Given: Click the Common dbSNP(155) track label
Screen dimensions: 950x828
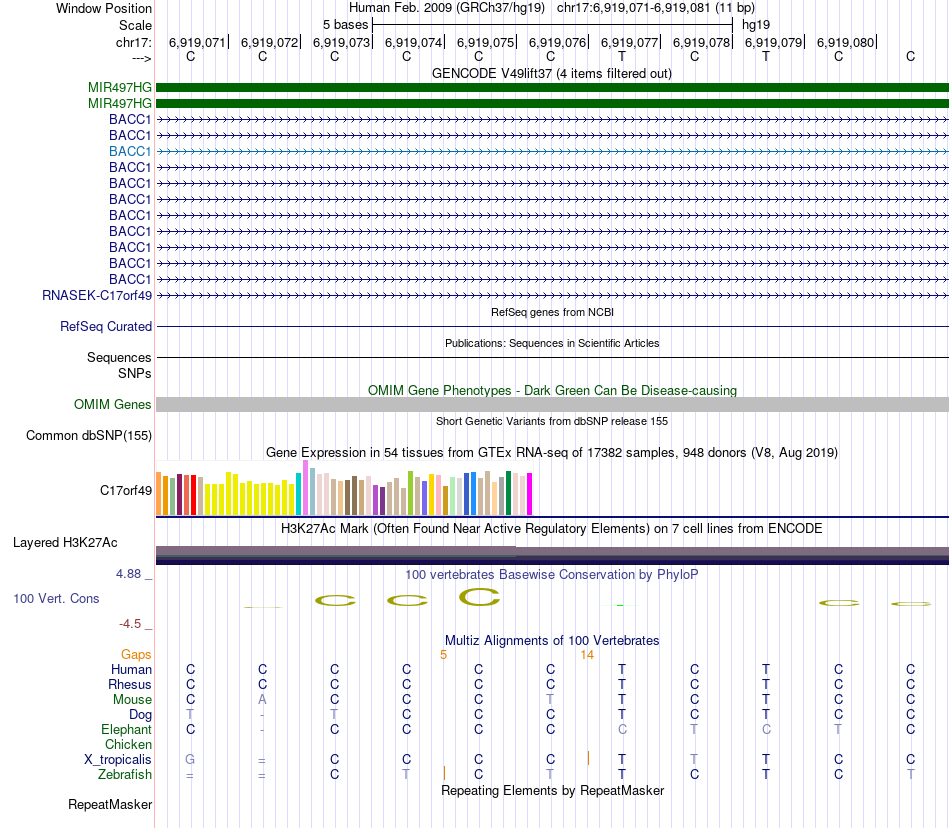Looking at the screenshot, I should click(89, 436).
